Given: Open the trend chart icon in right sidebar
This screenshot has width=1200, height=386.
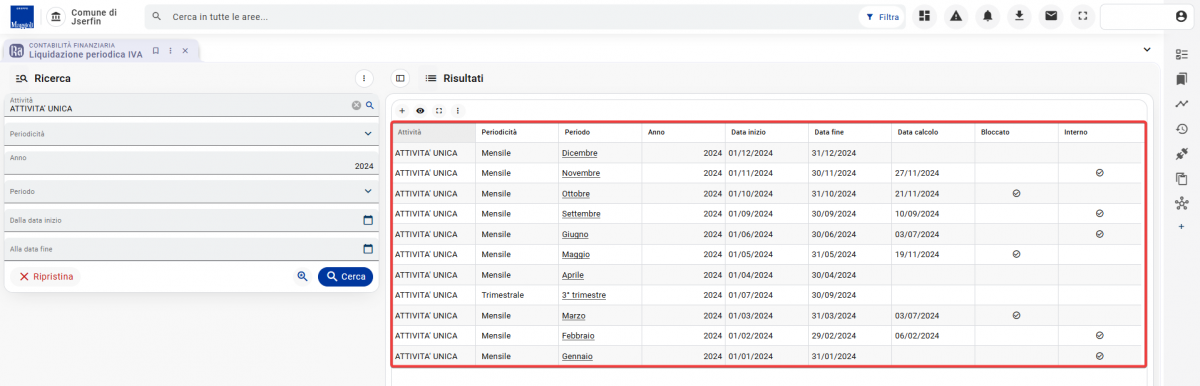Looking at the screenshot, I should click(1181, 104).
